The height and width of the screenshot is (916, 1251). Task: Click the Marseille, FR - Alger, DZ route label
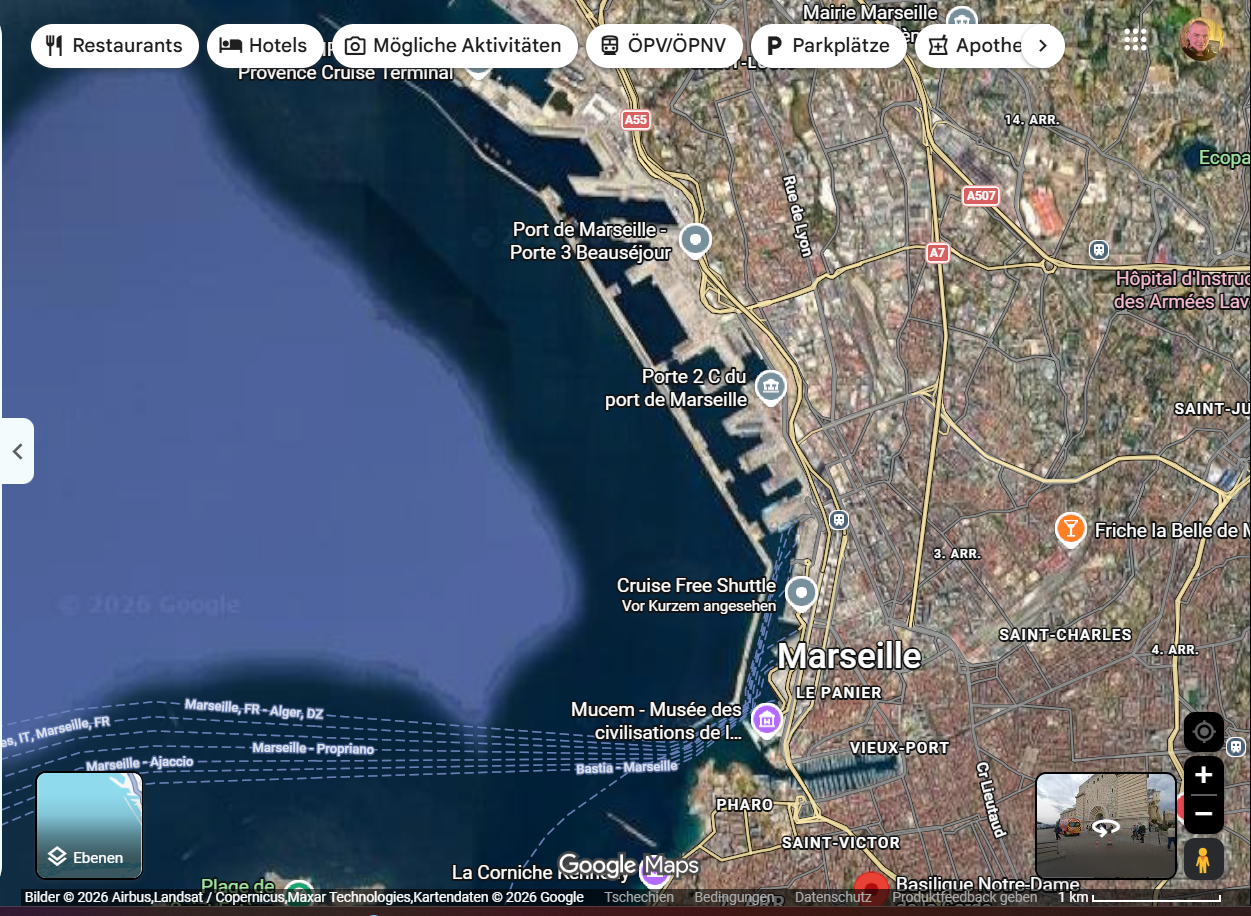254,710
